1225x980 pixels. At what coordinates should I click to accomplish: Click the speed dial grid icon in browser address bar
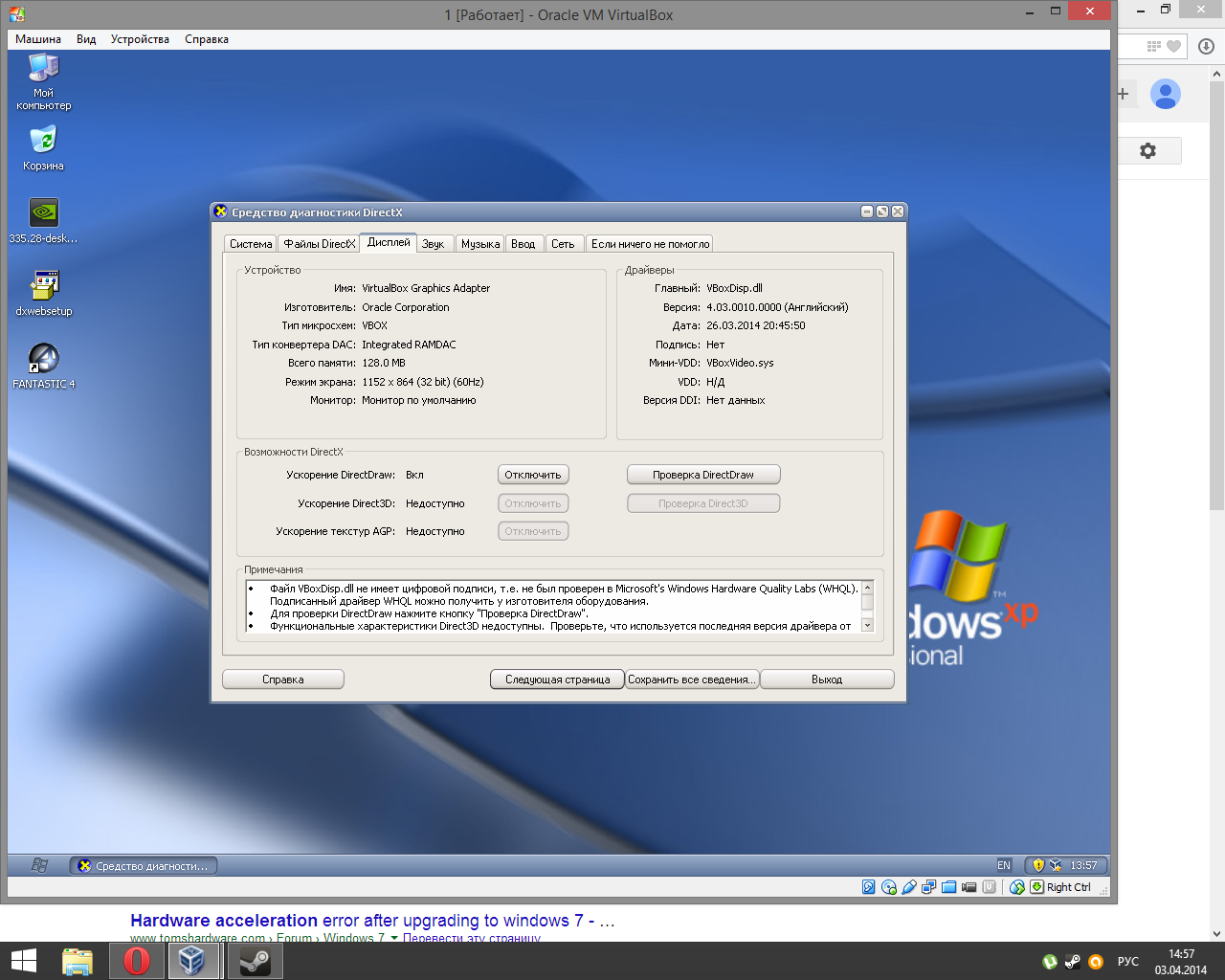[x=1154, y=46]
